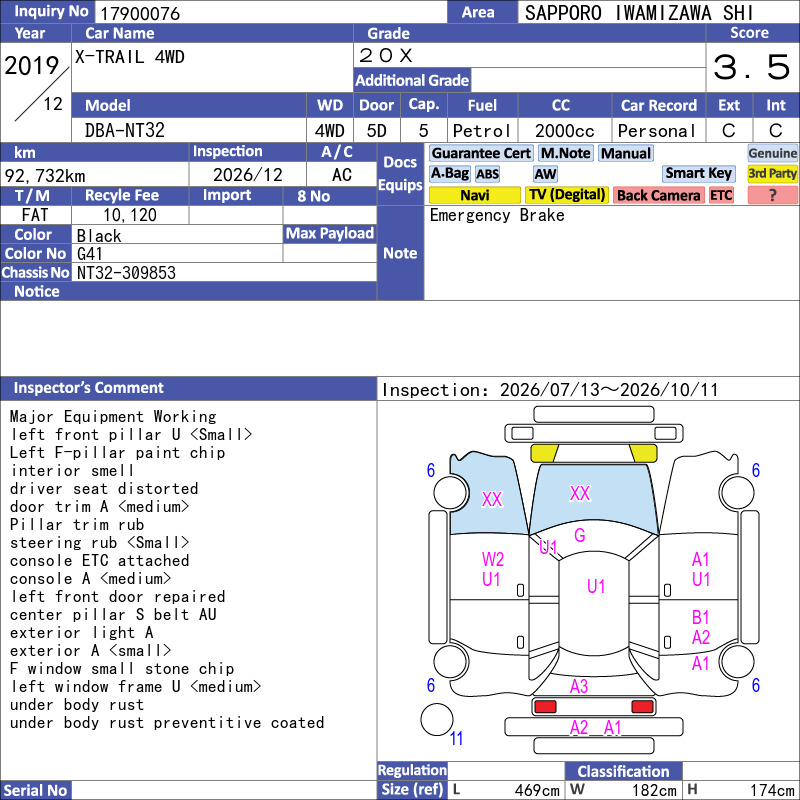Click the model code DBA-NT32
Screen dimensions: 800x800
point(124,130)
